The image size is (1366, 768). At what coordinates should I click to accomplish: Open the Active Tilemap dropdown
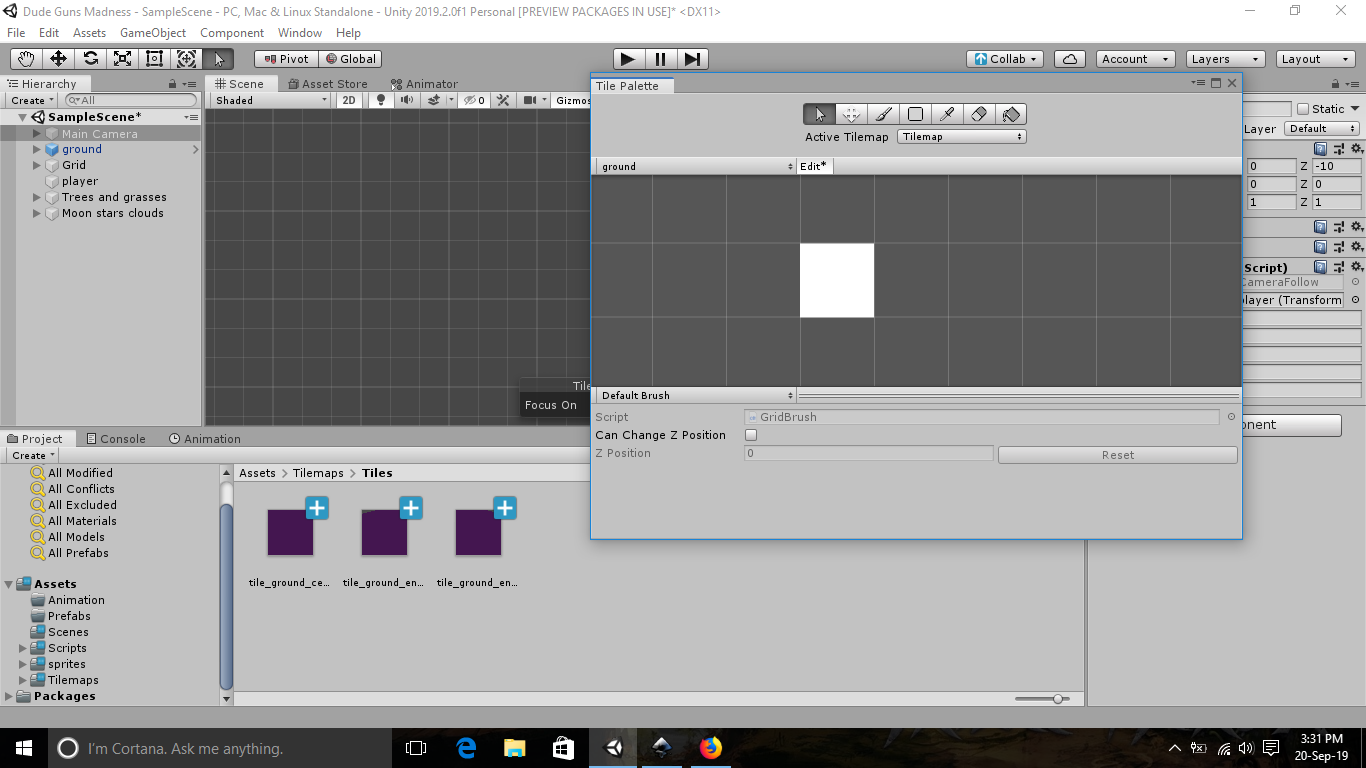pyautogui.click(x=962, y=136)
